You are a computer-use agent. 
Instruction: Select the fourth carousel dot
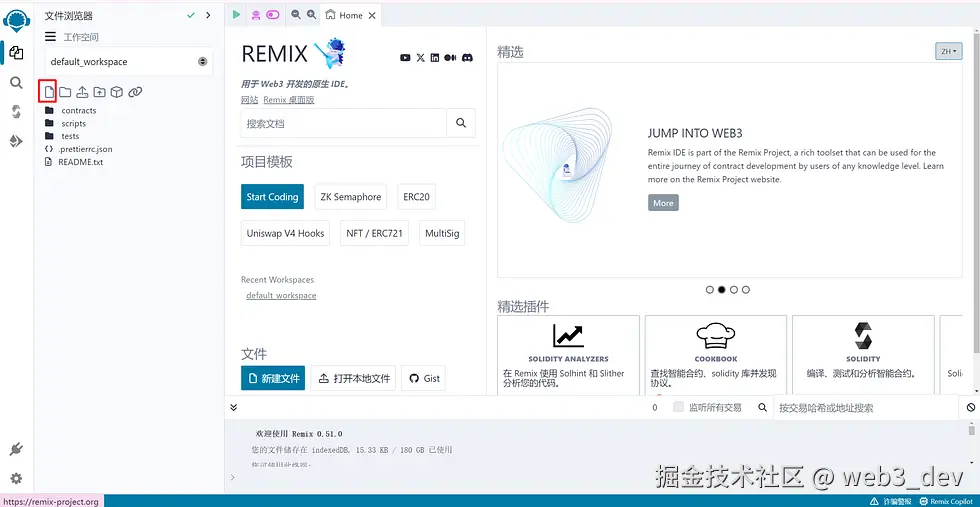click(x=746, y=289)
